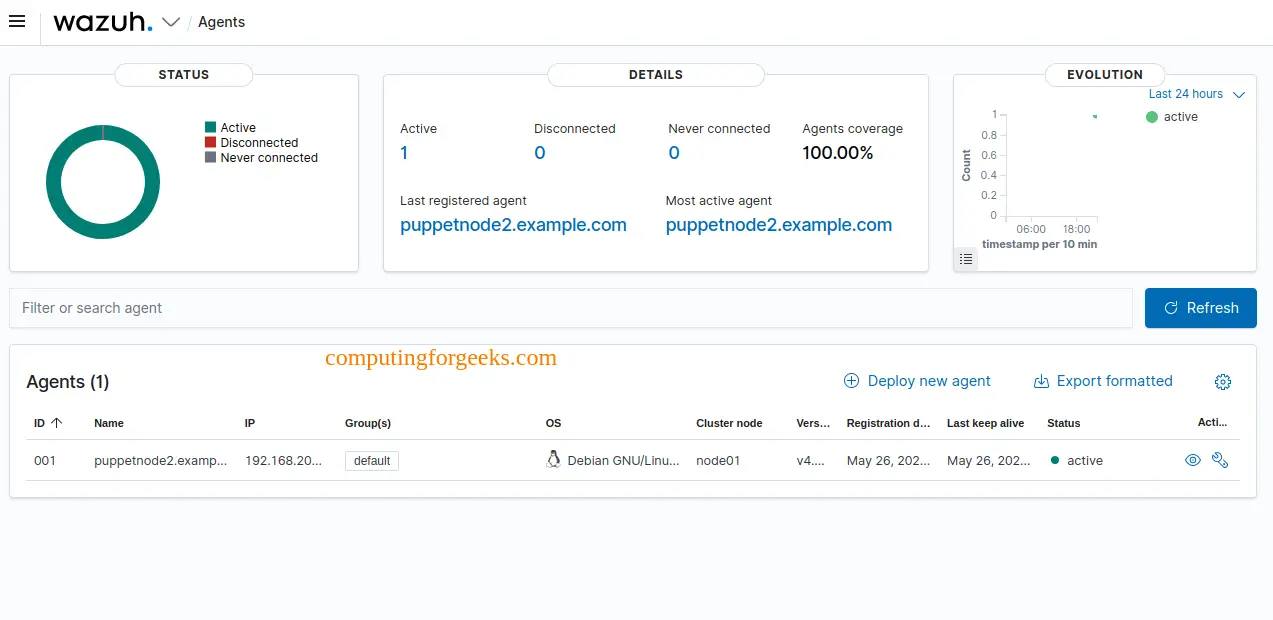Viewport: 1273px width, 620px height.
Task: Click the green active series legend dot
Action: (x=1152, y=117)
